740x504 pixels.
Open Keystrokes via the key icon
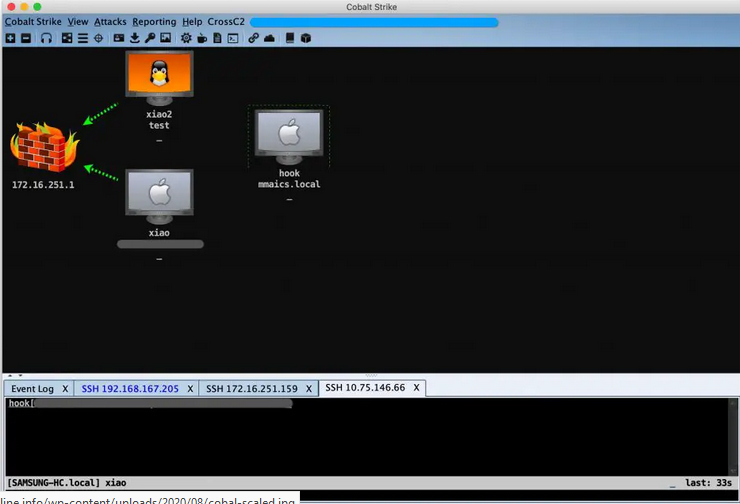(150, 38)
